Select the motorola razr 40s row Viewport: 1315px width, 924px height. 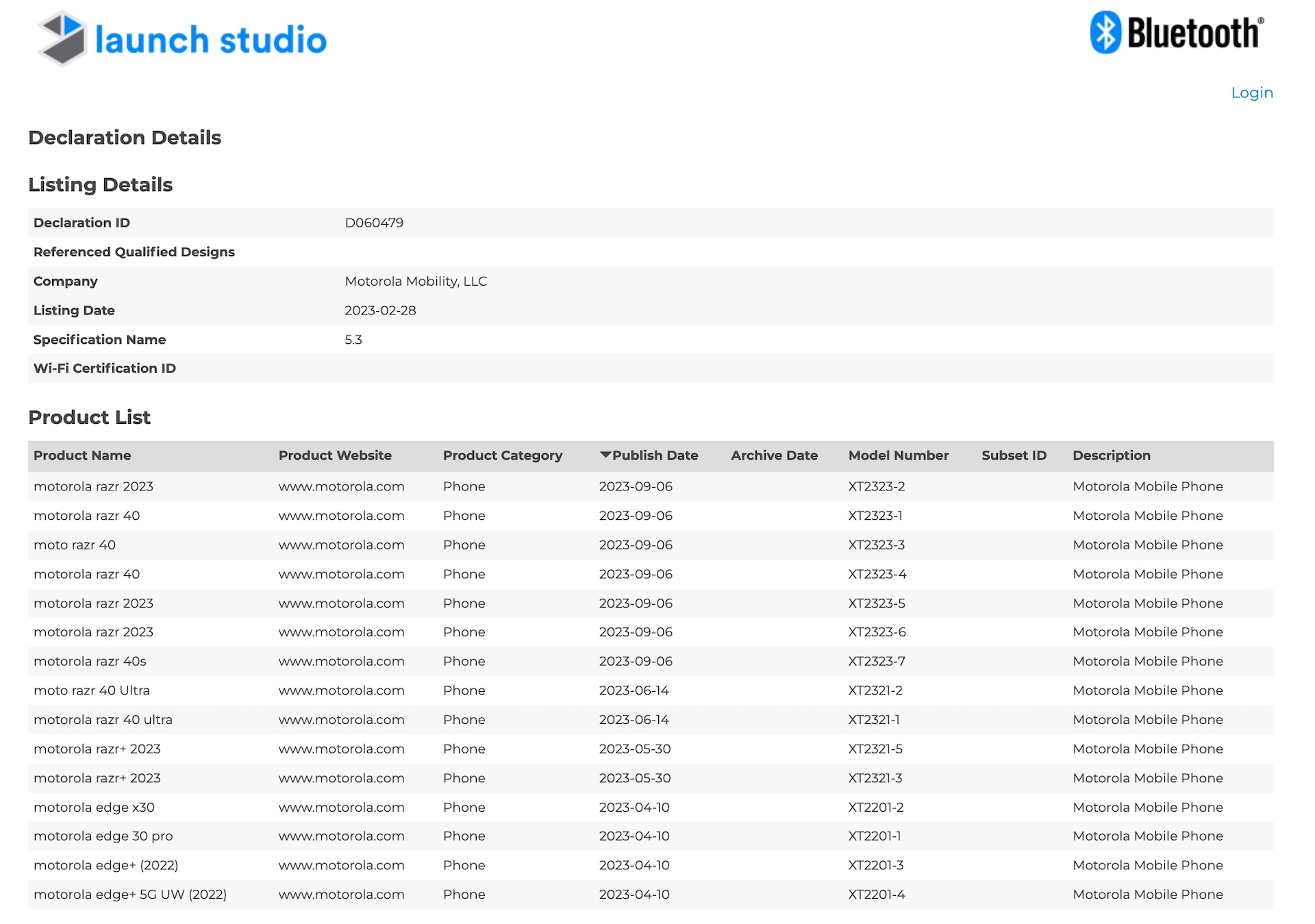point(651,661)
